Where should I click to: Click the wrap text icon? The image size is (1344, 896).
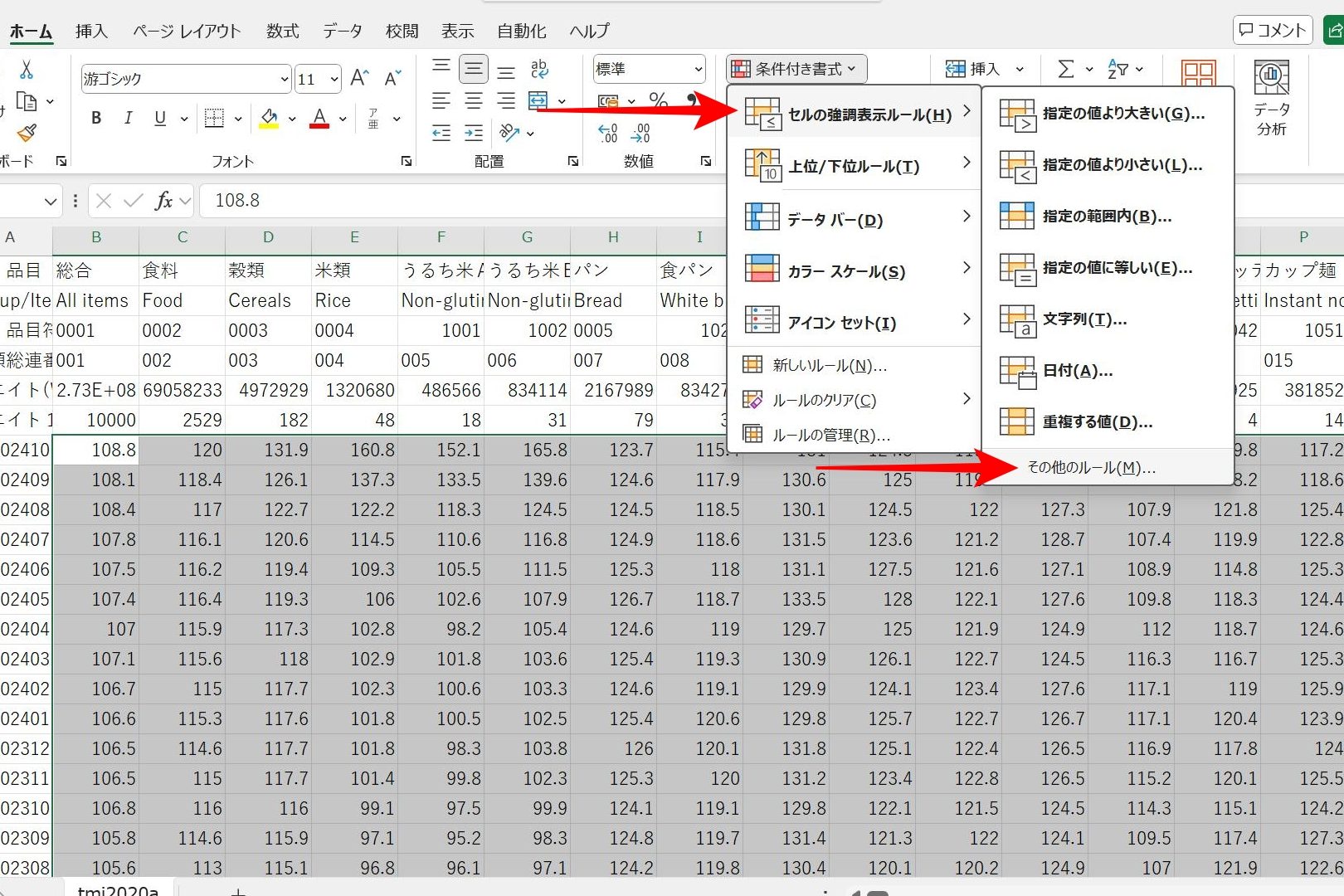click(539, 68)
